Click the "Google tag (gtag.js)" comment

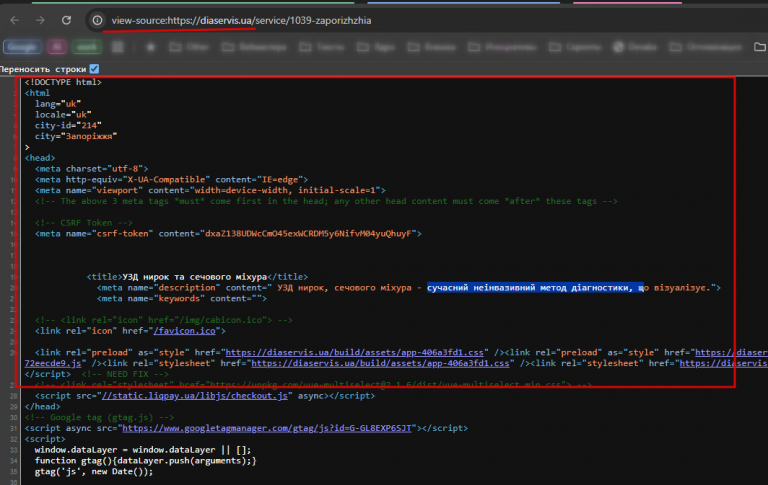tap(99, 417)
